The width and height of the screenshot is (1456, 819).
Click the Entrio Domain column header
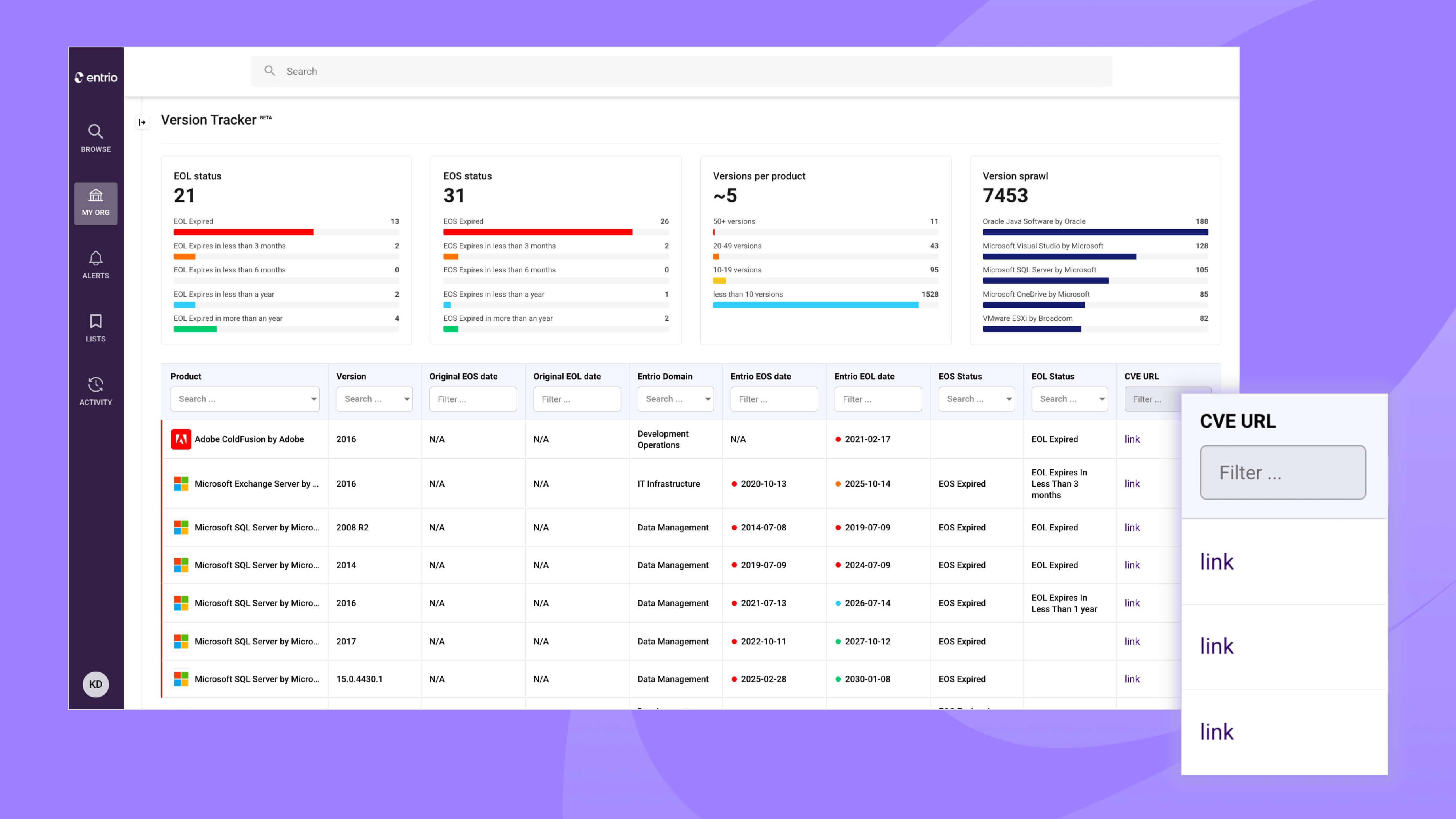[665, 376]
